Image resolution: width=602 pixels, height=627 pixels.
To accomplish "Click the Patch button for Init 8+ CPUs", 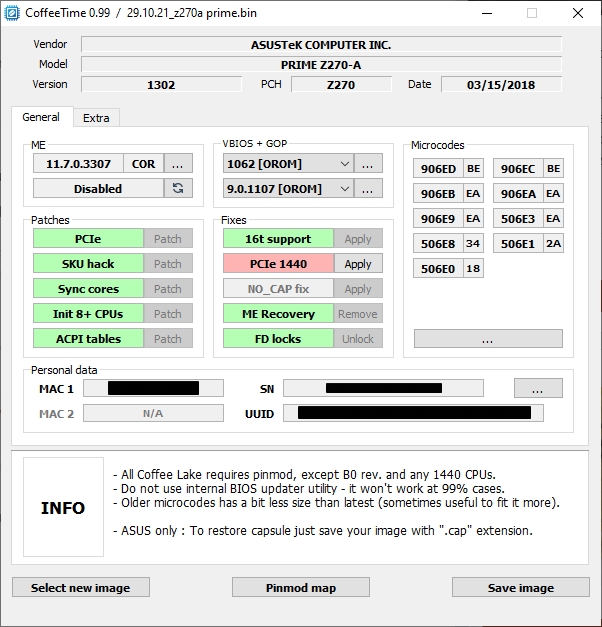I will tap(168, 314).
